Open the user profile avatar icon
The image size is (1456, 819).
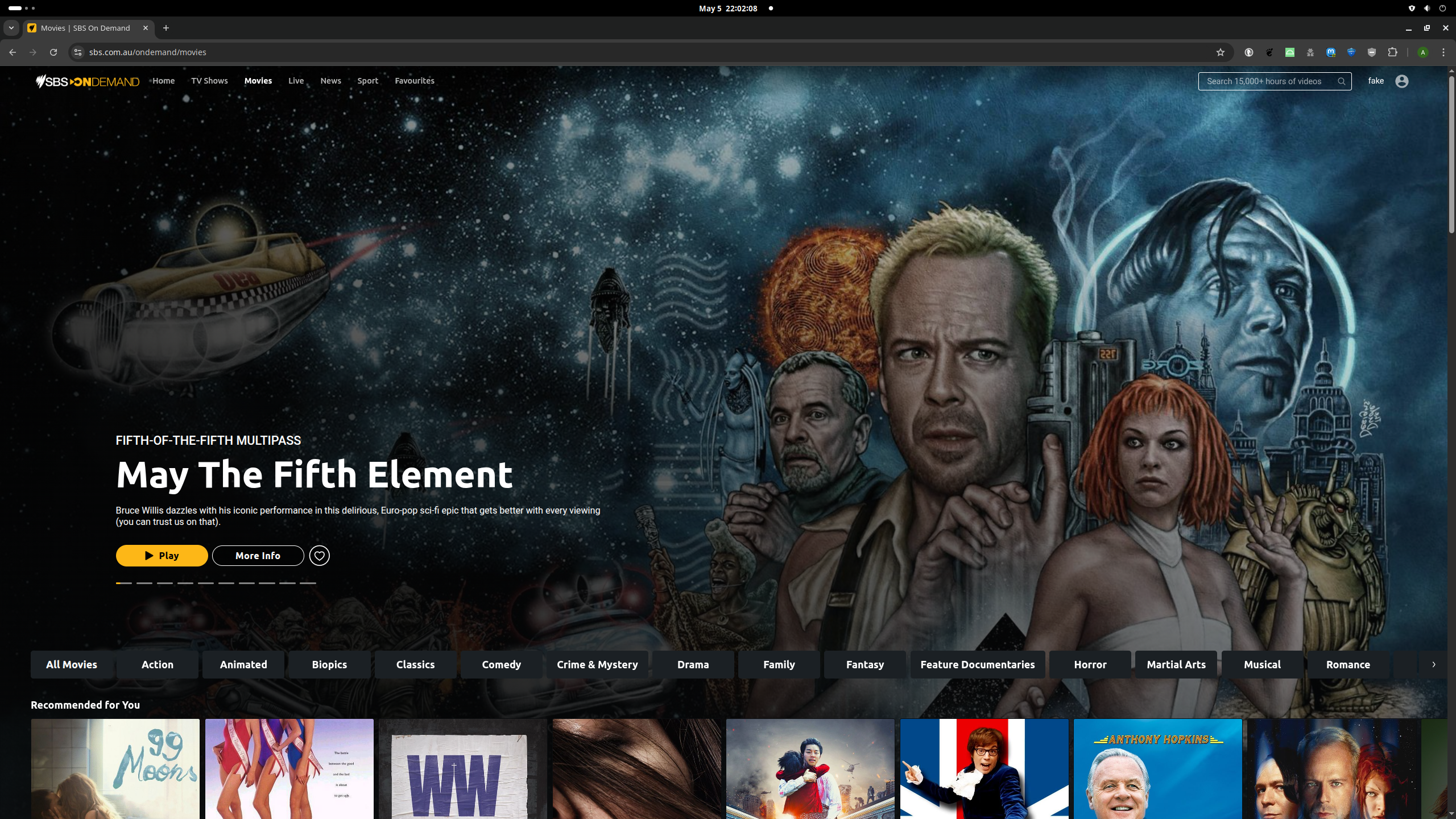1402,81
